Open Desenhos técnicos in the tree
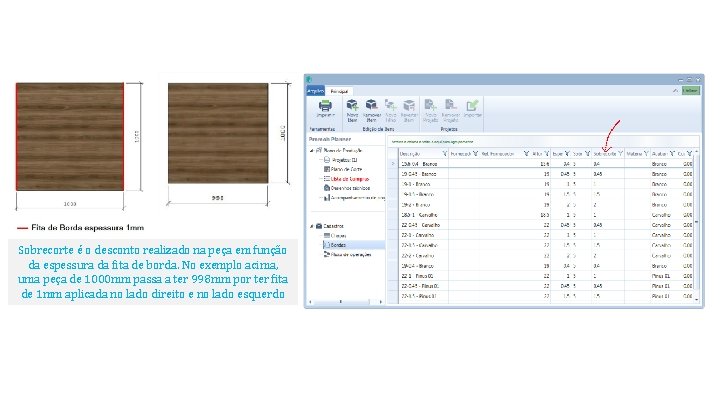720x405 pixels. click(350, 188)
